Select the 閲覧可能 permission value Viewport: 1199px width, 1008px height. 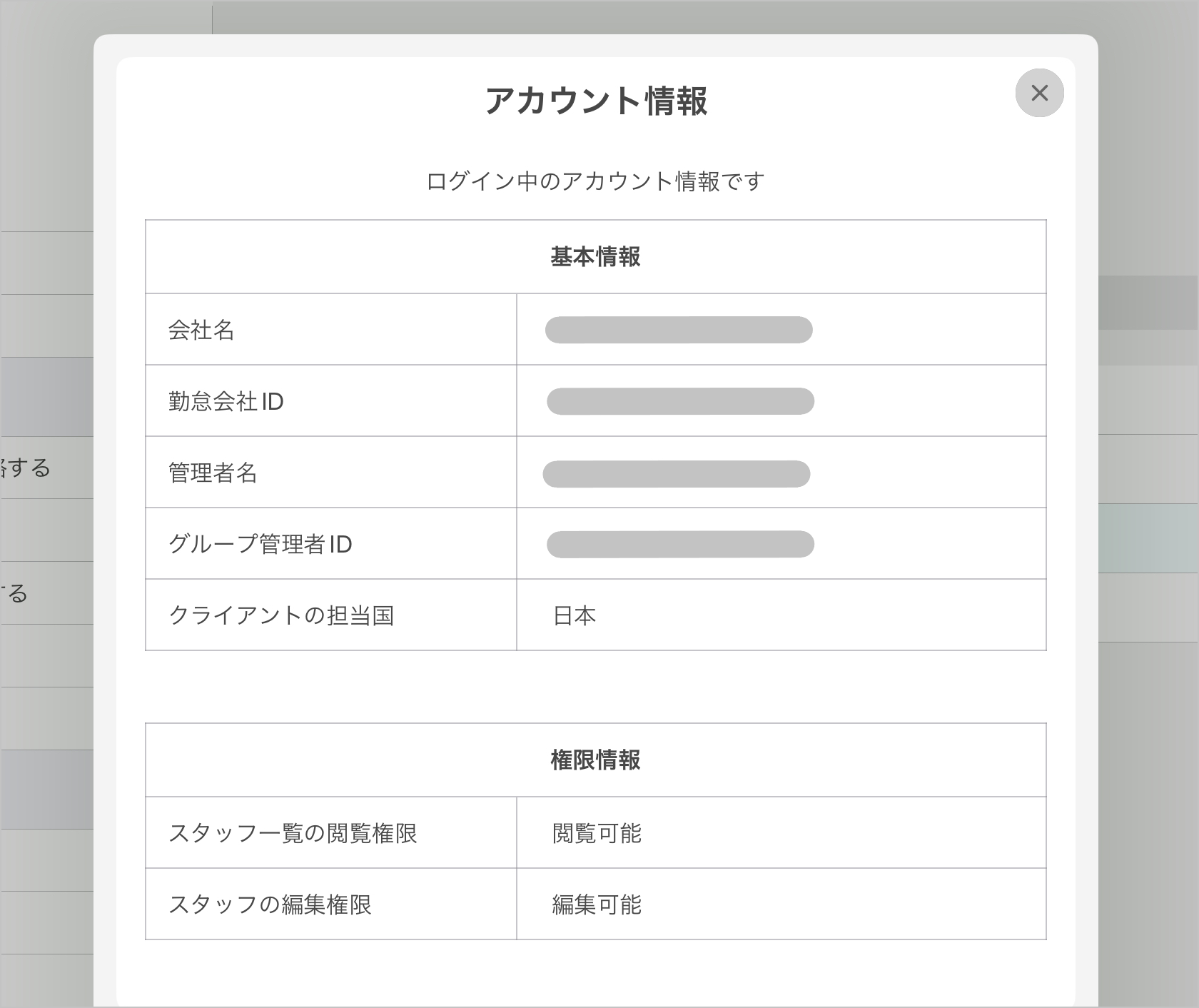(597, 833)
